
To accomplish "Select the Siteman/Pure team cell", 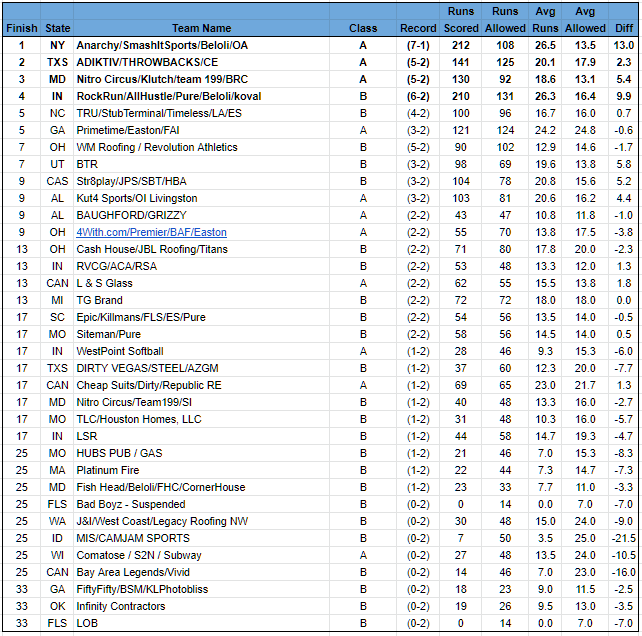I will (201, 334).
